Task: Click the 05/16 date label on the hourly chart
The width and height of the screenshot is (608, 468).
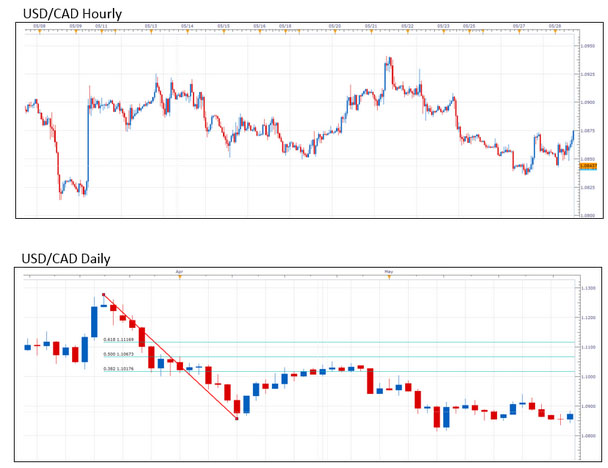Action: point(259,26)
